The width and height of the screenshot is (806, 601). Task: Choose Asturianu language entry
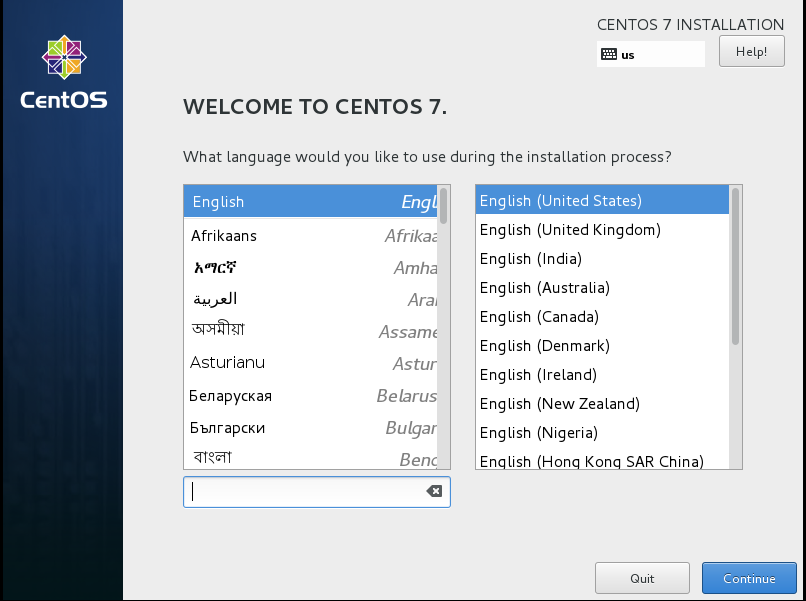click(x=310, y=363)
